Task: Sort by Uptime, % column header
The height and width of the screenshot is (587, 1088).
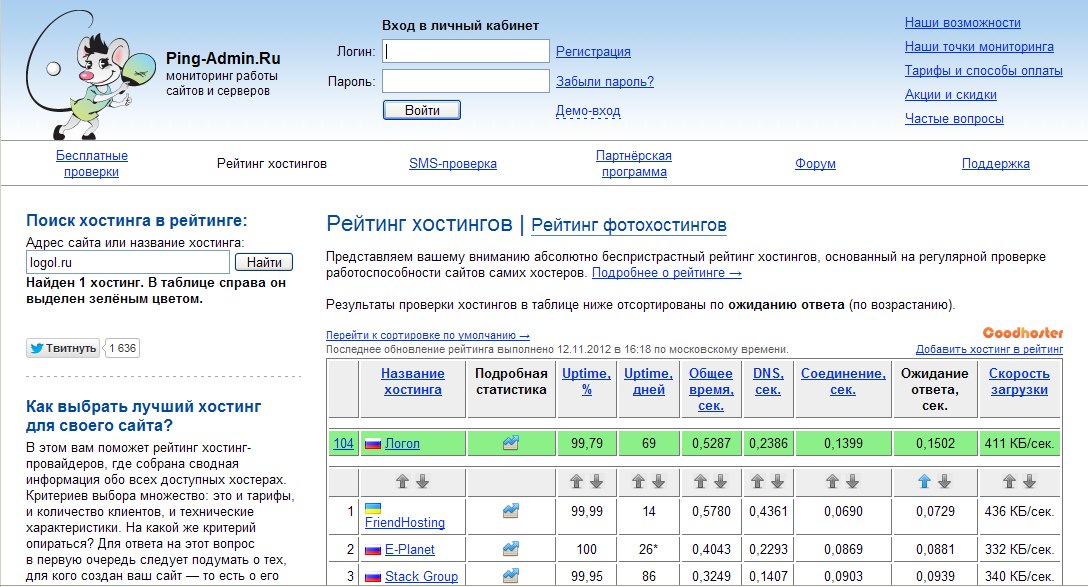Action: pos(586,382)
